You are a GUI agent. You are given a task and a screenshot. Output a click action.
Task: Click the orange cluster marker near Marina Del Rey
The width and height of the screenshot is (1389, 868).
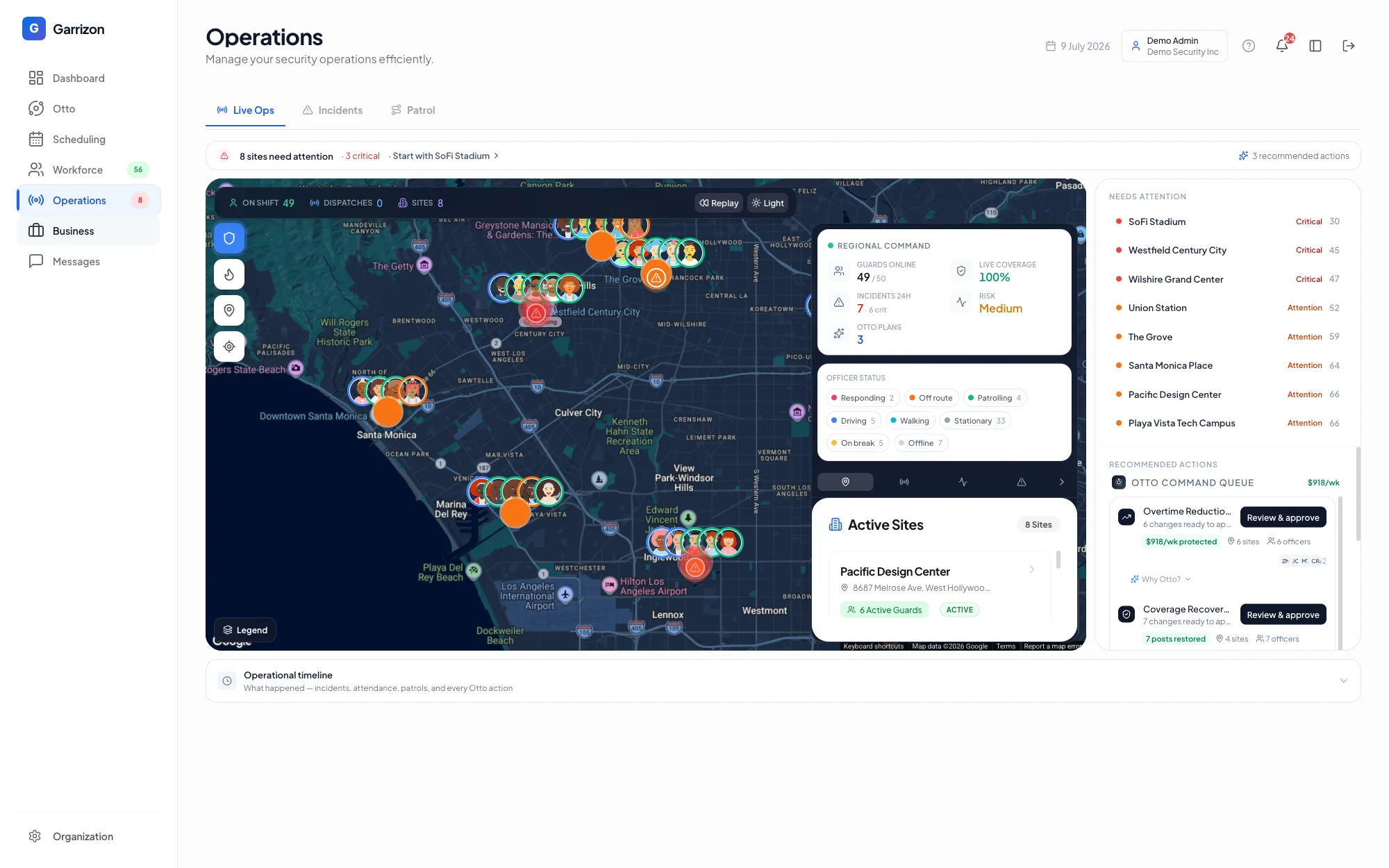pyautogui.click(x=515, y=512)
